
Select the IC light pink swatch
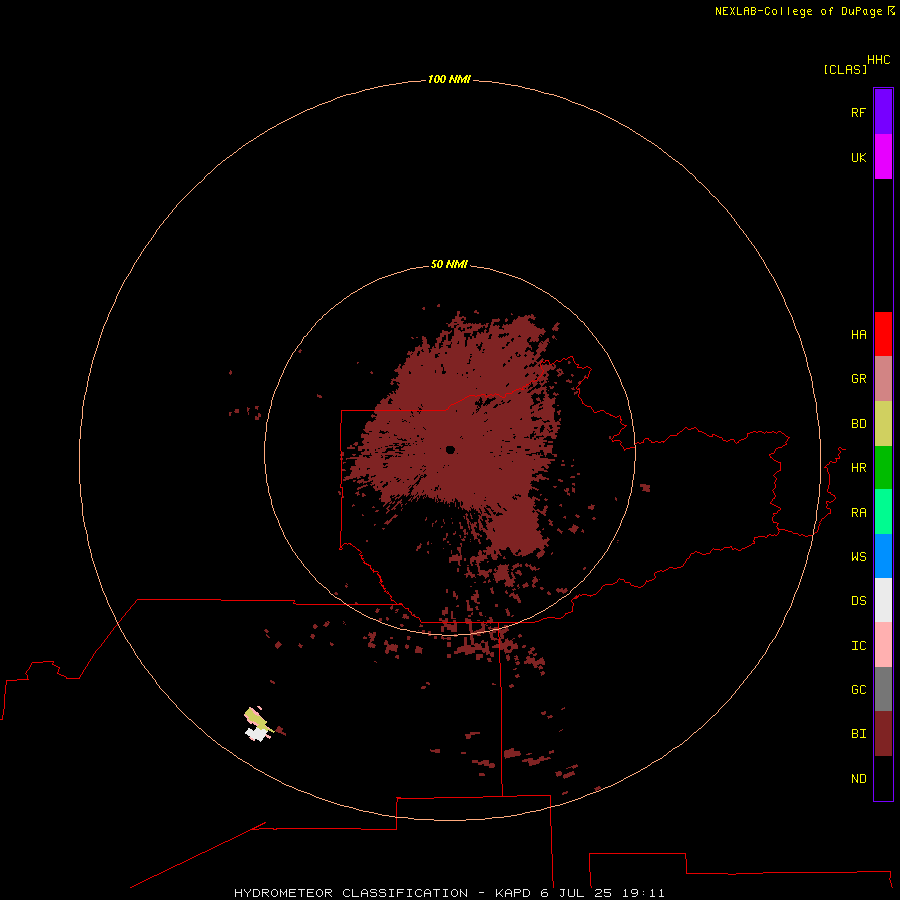point(883,645)
